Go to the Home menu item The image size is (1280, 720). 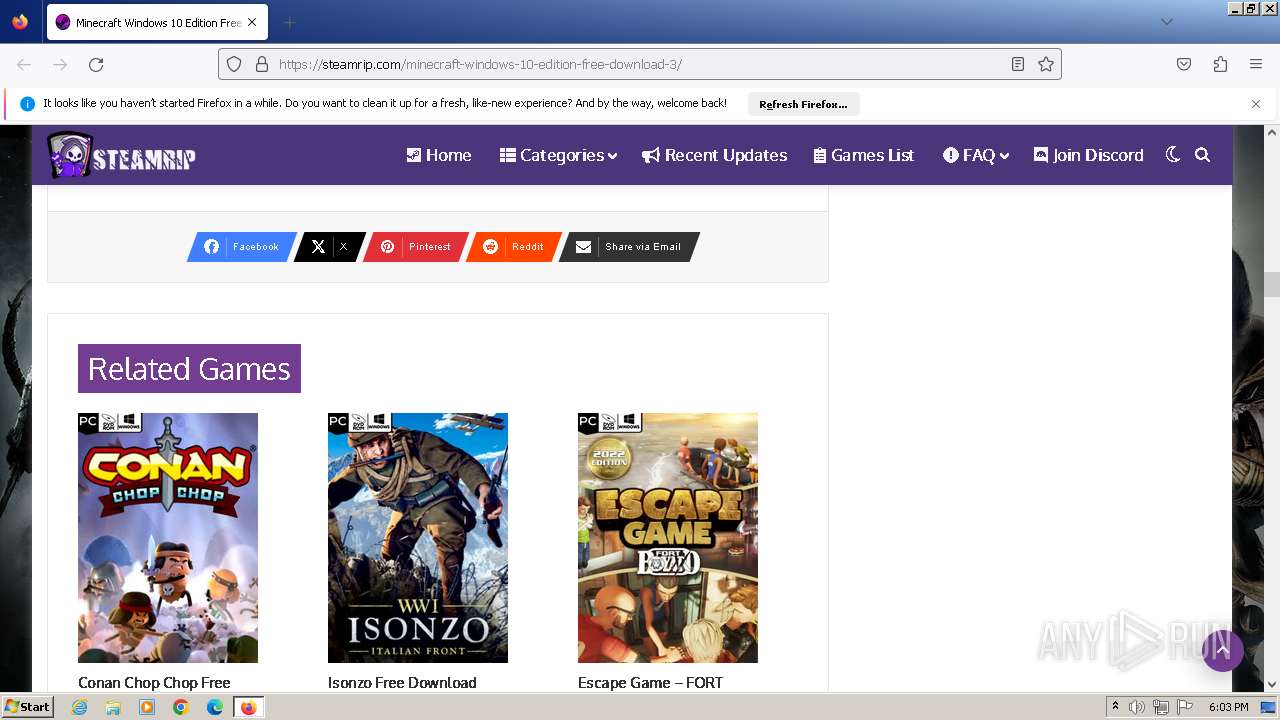[x=439, y=155]
